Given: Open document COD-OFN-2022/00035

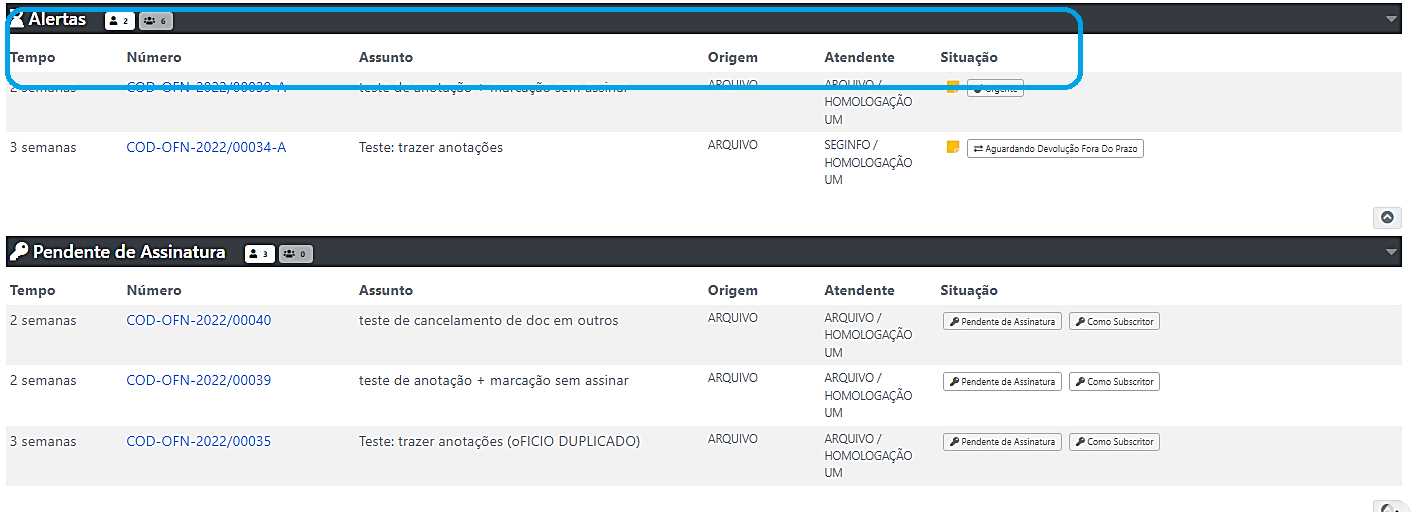Looking at the screenshot, I should coord(198,441).
